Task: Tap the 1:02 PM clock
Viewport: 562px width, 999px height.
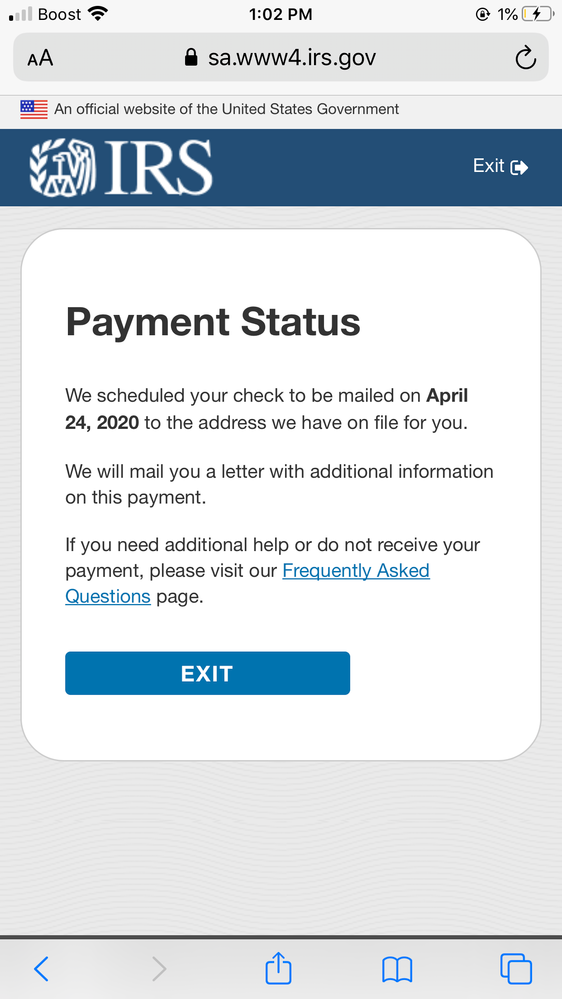Action: [280, 14]
